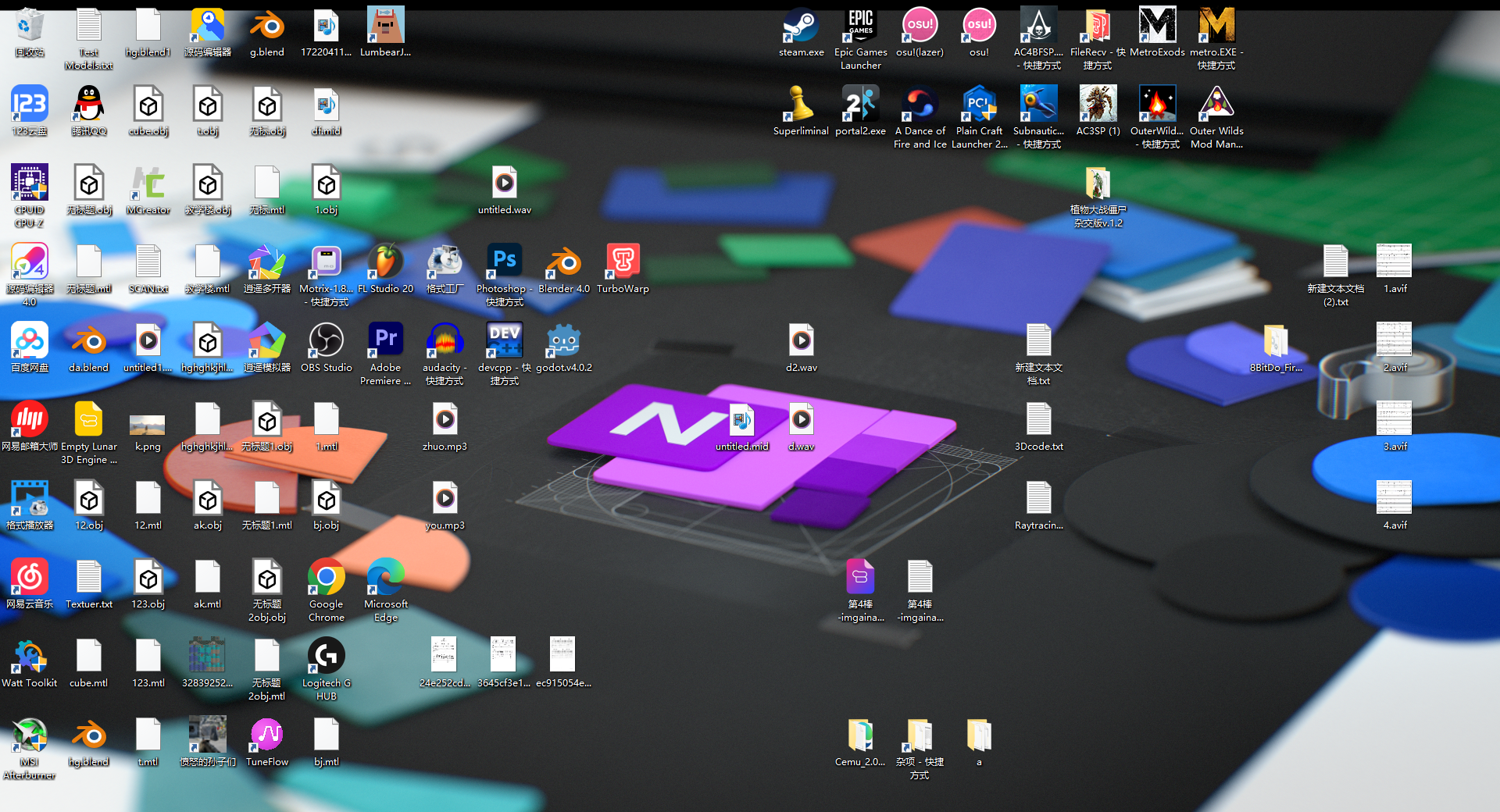1500x812 pixels.
Task: Open the CPUID CPU-Z shortcut
Action: click(x=30, y=183)
